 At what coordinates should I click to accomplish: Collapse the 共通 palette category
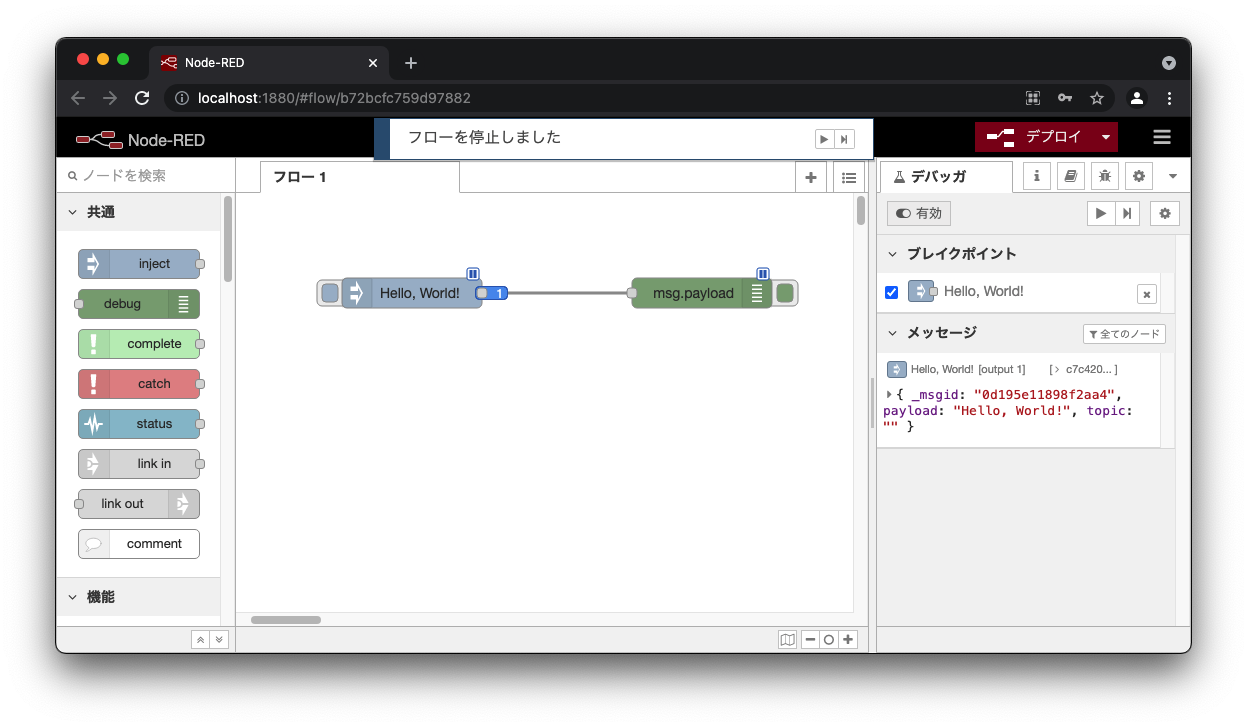(138, 212)
